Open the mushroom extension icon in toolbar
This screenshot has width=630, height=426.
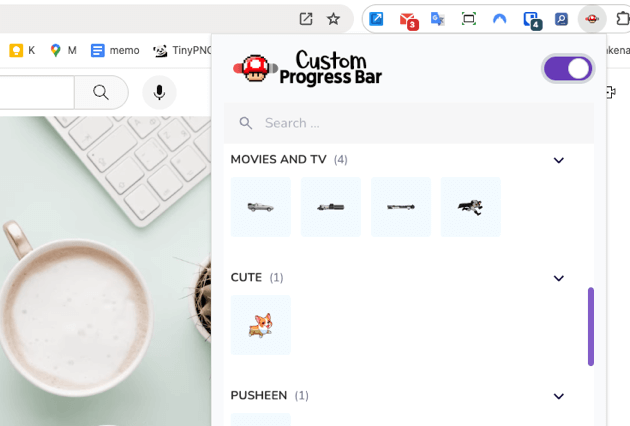pos(592,18)
